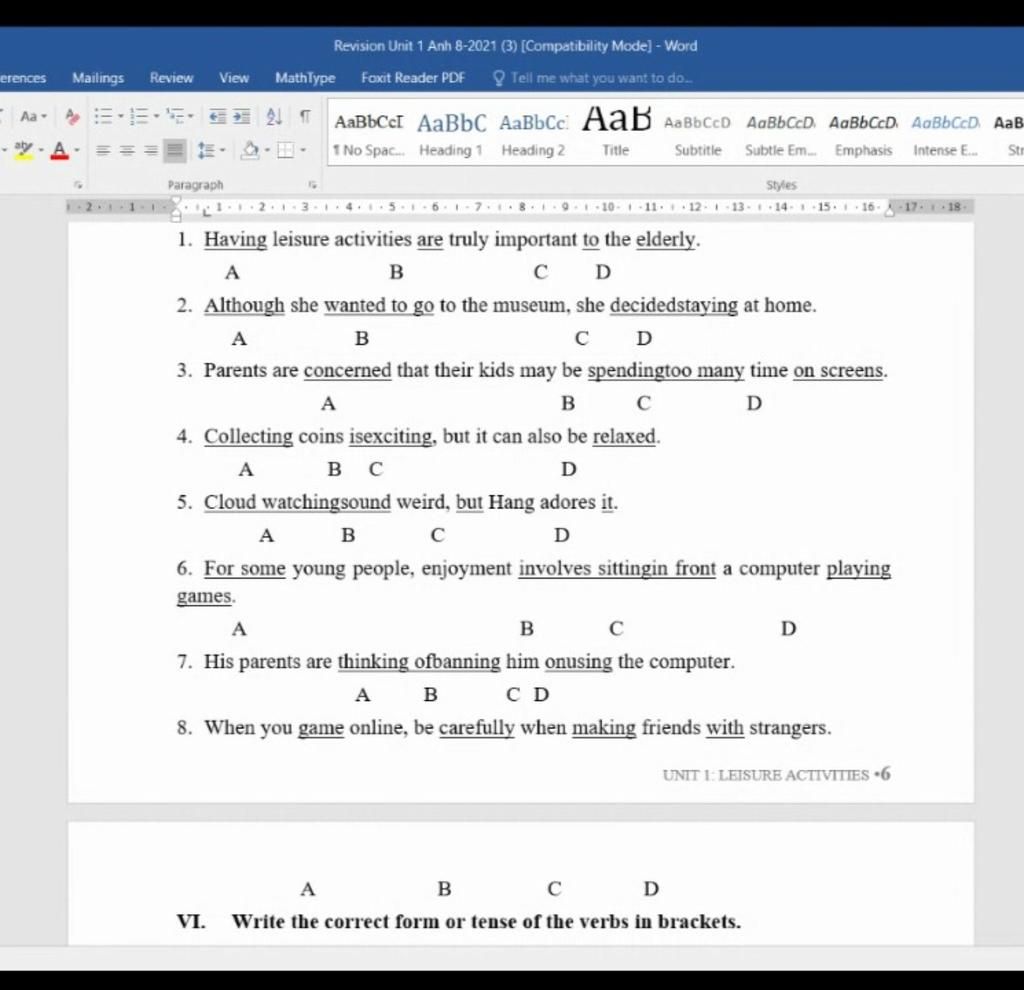Click the Clear All Formatting icon
Viewport: 1024px width, 990px height.
coord(72,117)
